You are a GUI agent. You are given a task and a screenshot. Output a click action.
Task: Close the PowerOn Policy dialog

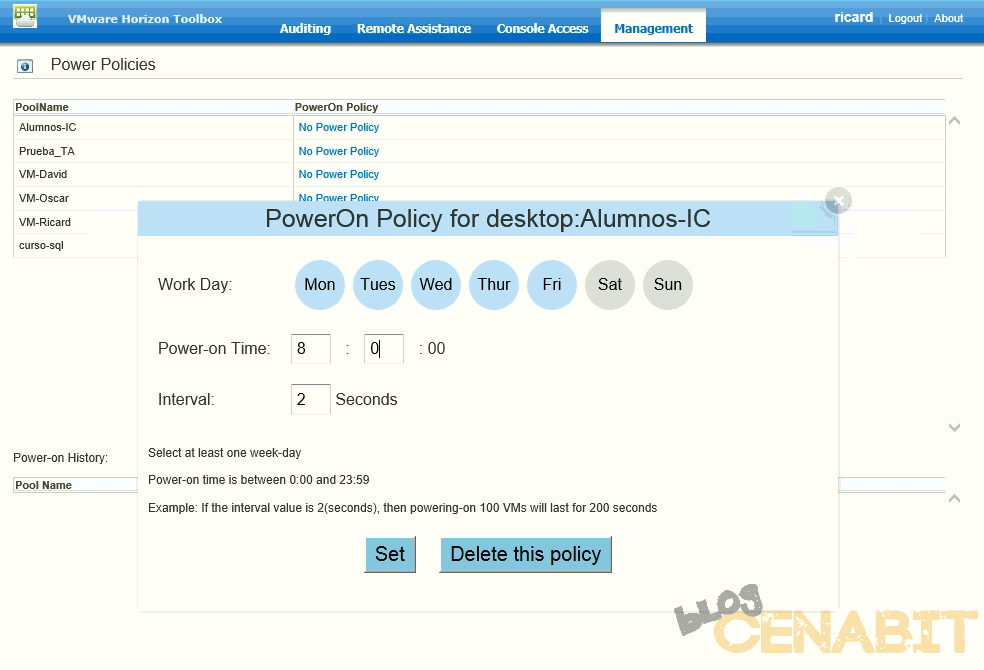(x=838, y=201)
